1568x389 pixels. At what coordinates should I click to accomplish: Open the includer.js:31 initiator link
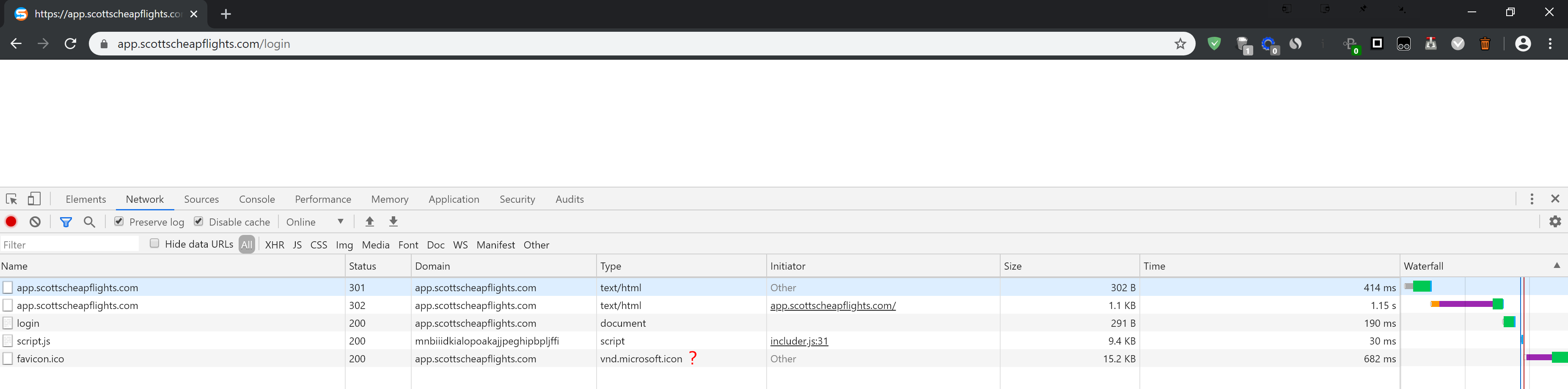click(799, 341)
